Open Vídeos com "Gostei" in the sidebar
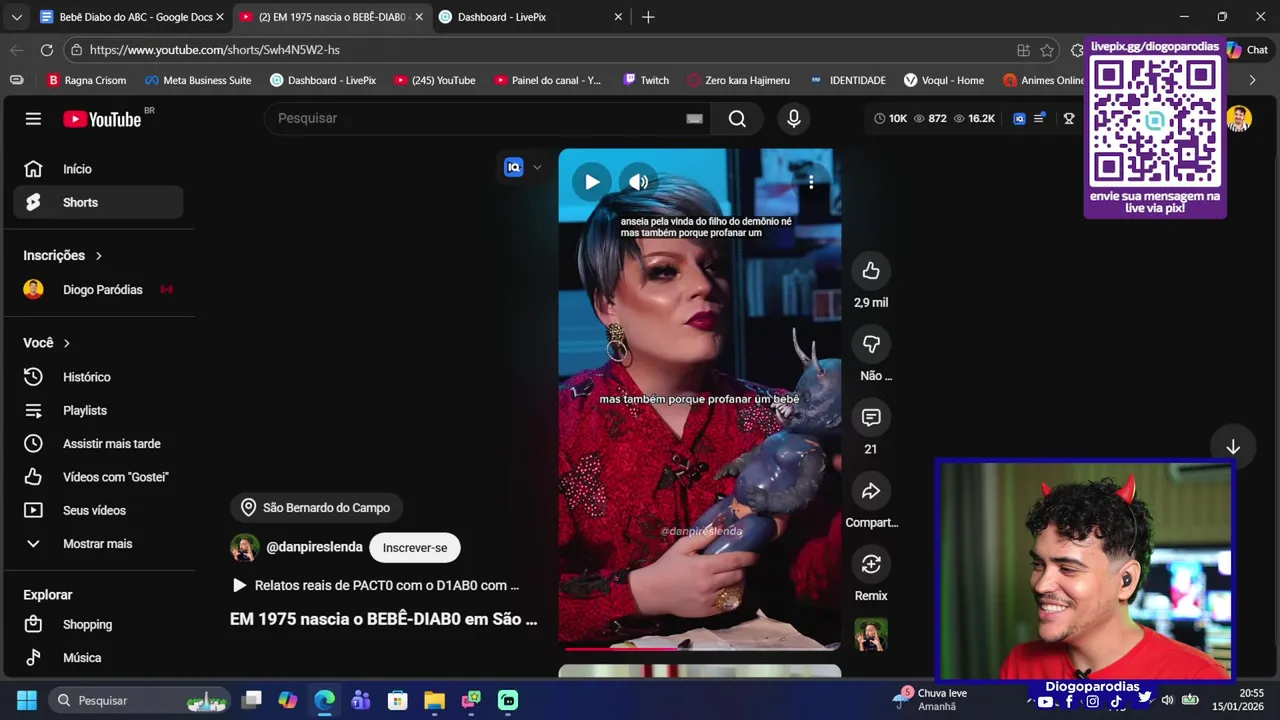This screenshot has height=720, width=1280. 98,477
